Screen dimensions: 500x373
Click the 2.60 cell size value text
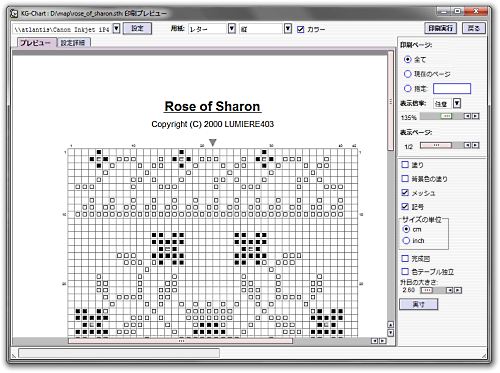point(409,290)
